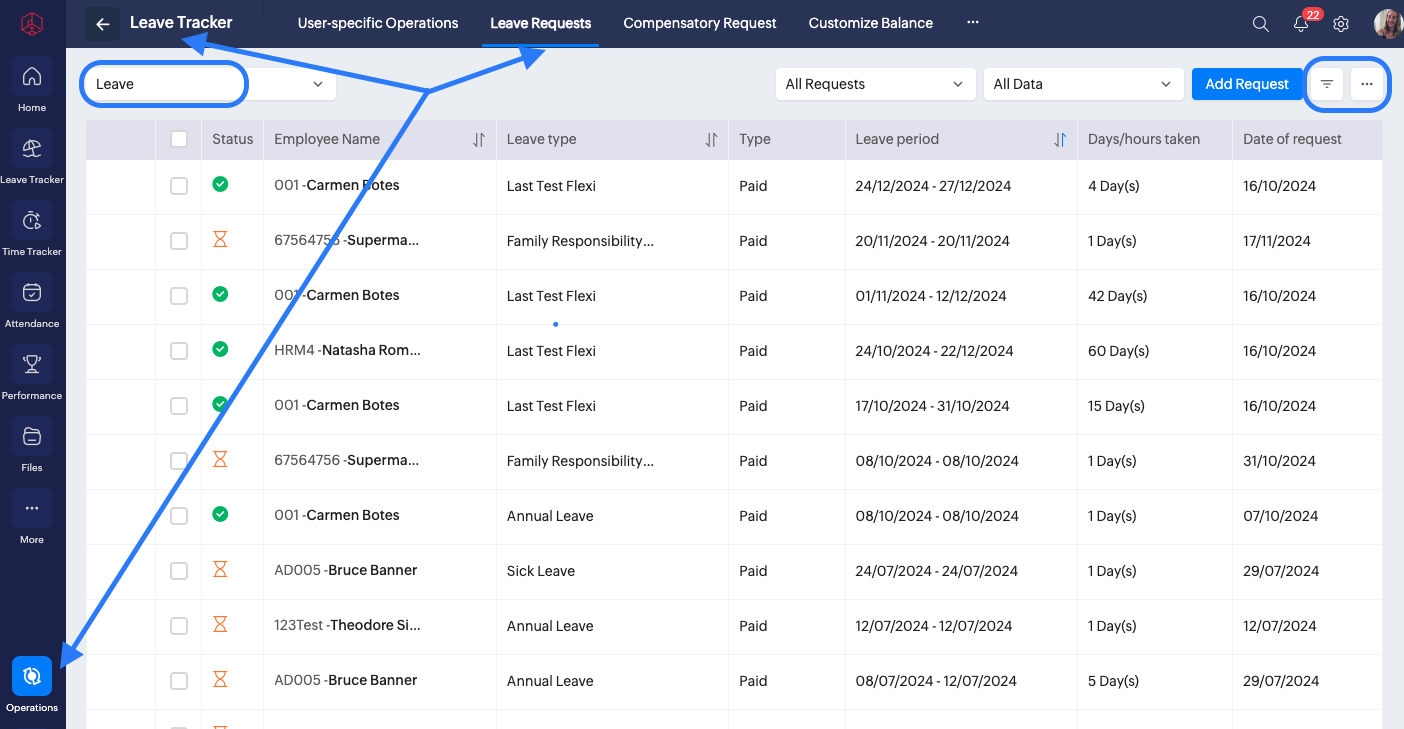Go to the Performance trophy icon

32,365
